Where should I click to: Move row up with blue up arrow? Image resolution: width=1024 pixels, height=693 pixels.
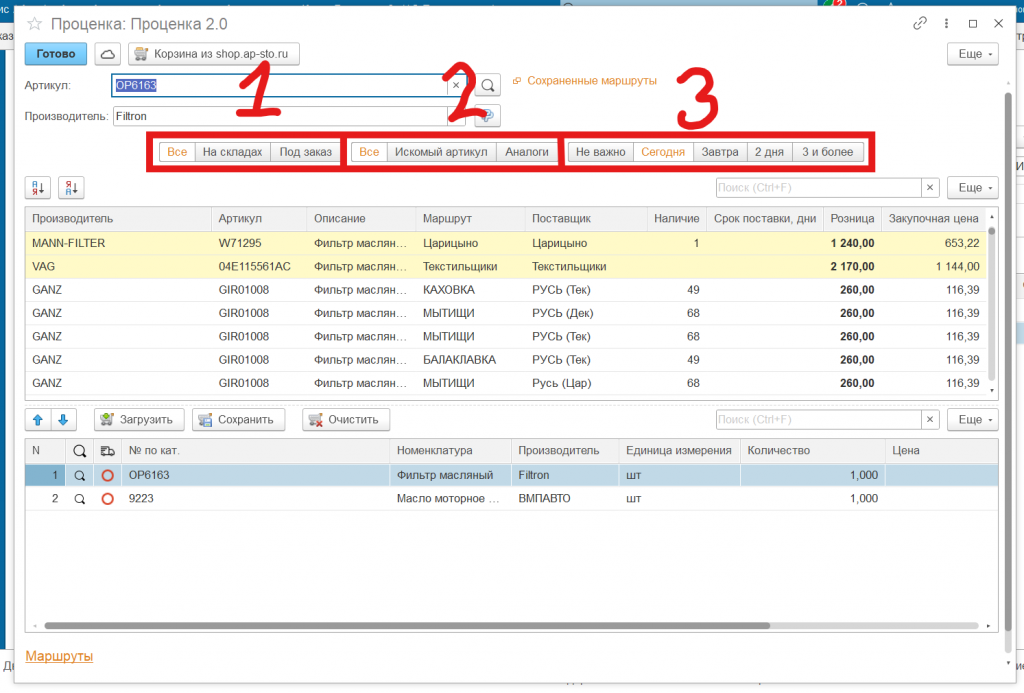coord(37,420)
